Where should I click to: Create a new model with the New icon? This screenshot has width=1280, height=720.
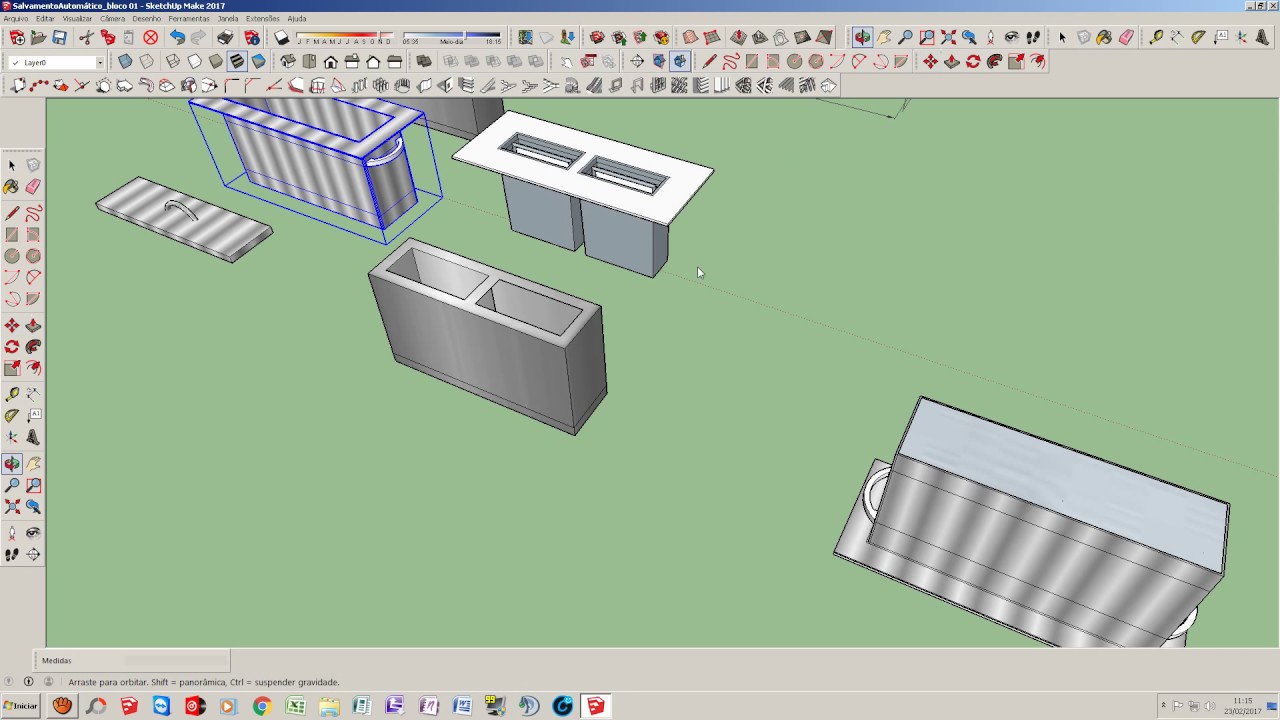click(17, 38)
